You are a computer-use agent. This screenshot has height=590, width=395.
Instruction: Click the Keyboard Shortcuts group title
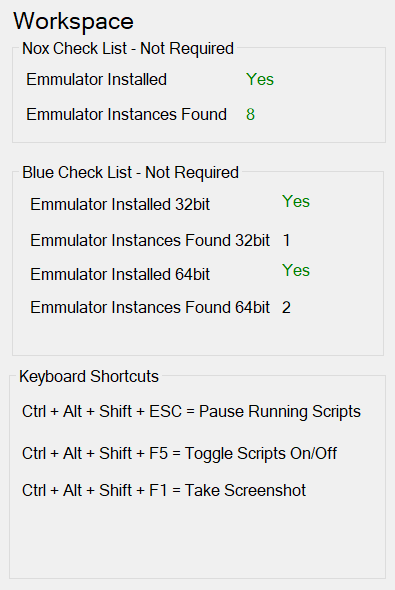coord(89,377)
